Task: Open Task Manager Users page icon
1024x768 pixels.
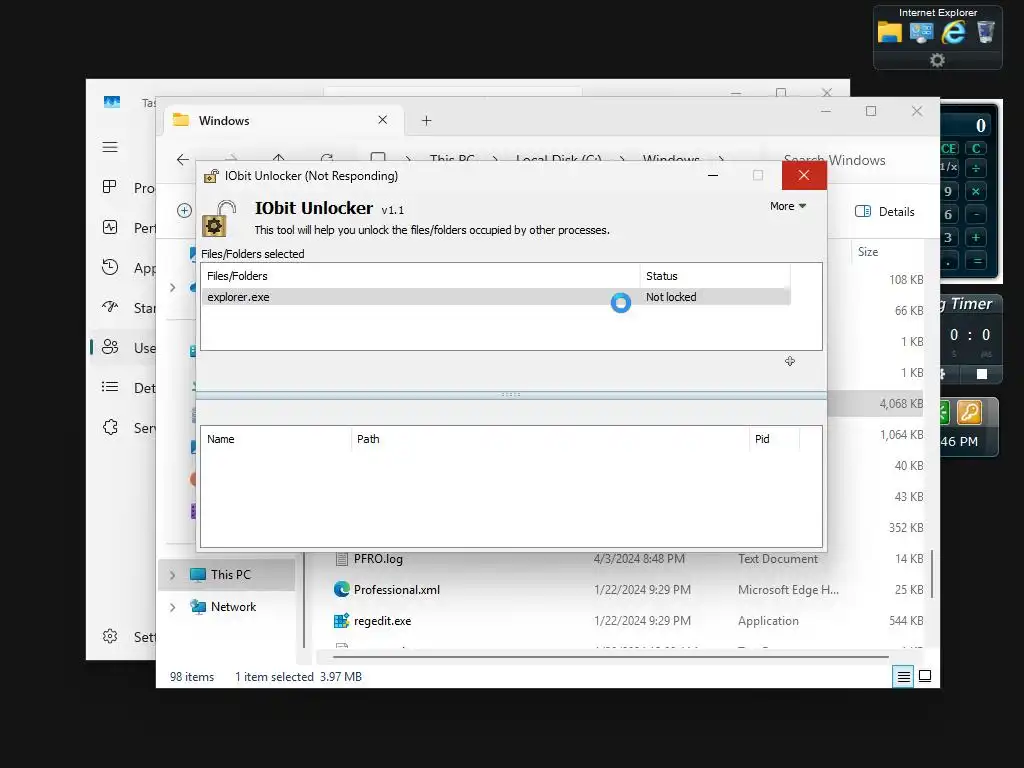Action: click(x=110, y=347)
